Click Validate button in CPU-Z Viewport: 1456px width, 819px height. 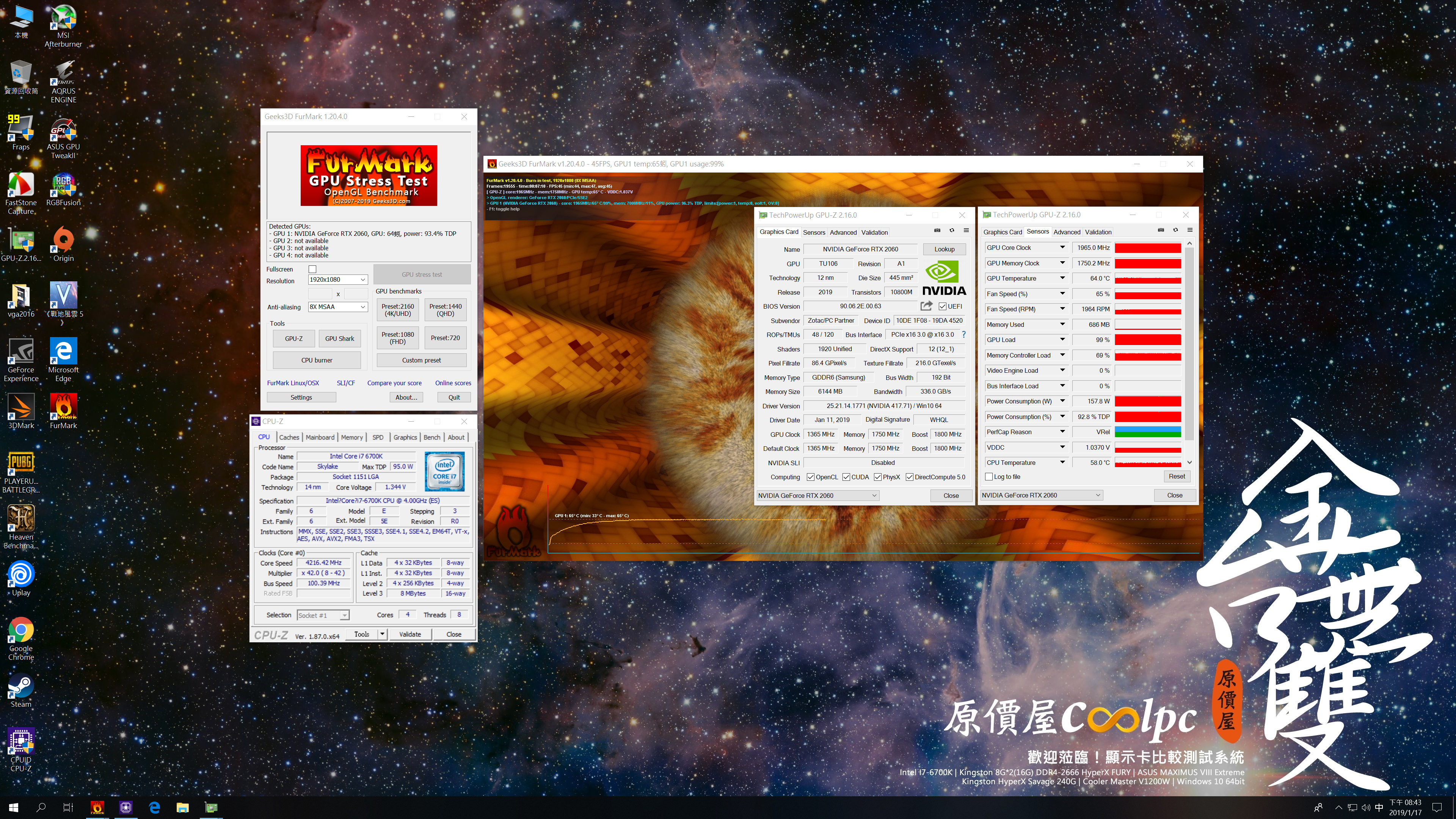pyautogui.click(x=410, y=634)
